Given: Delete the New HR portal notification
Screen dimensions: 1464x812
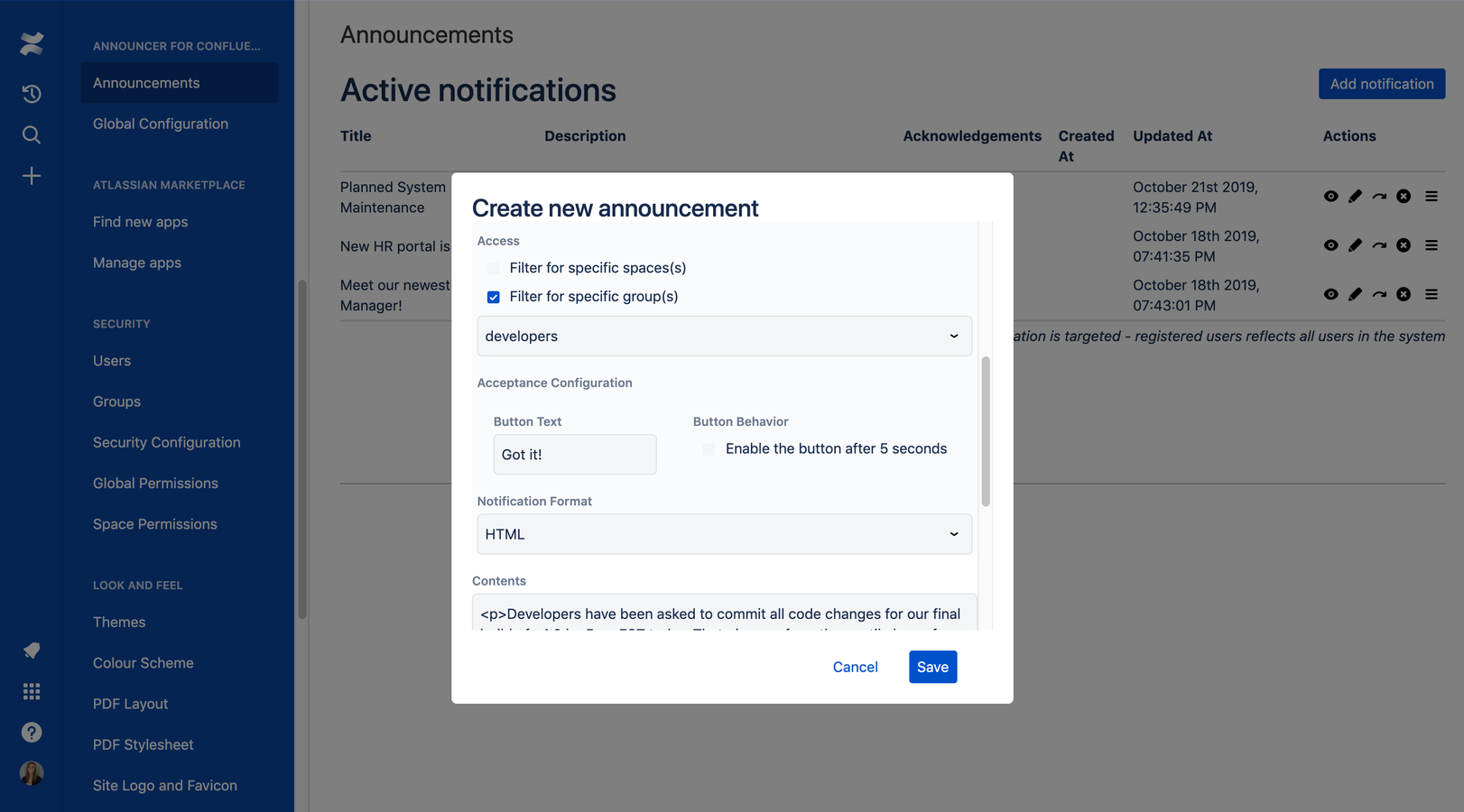Looking at the screenshot, I should click(1404, 245).
